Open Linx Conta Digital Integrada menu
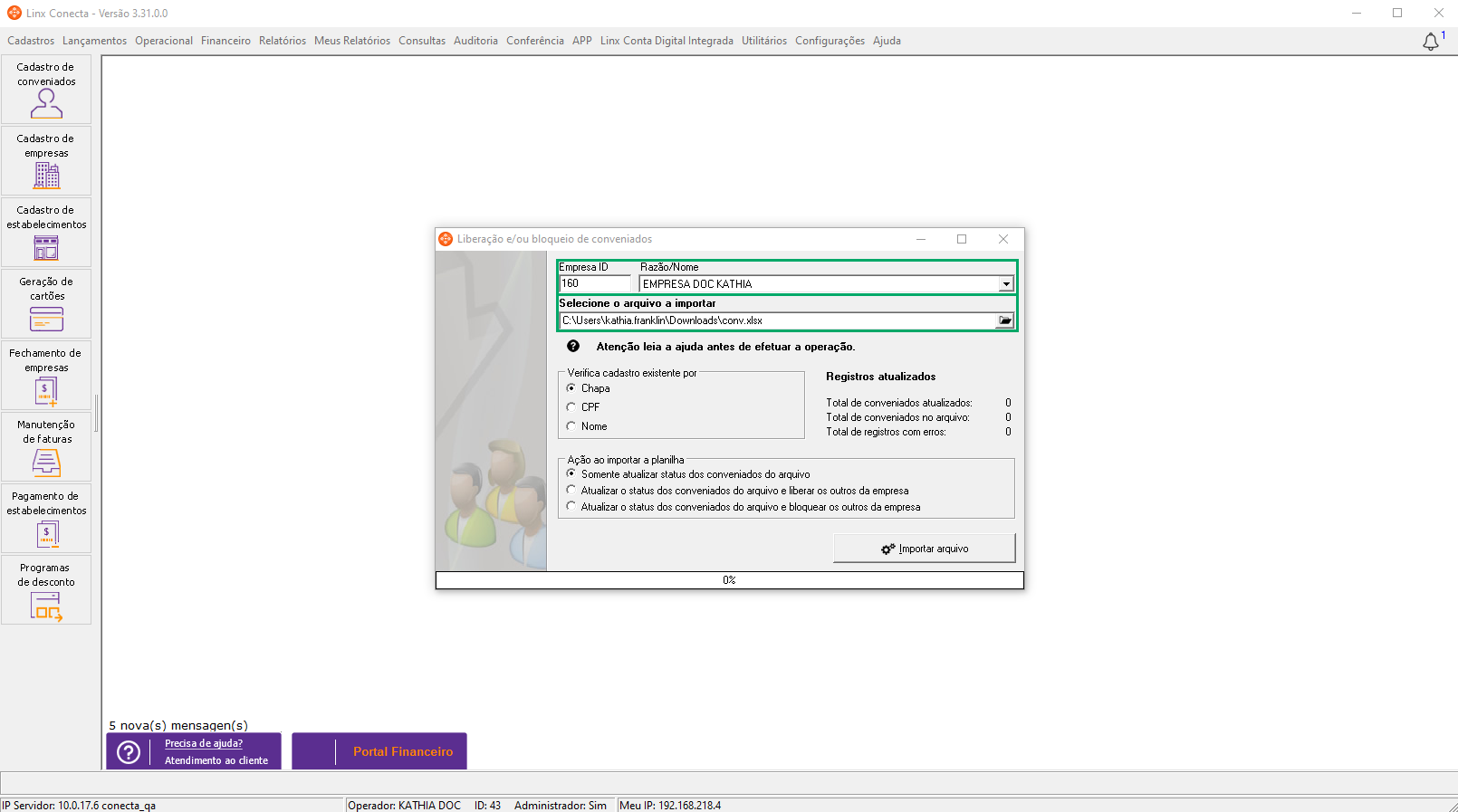Screen dimensions: 1458x812 (x=667, y=41)
